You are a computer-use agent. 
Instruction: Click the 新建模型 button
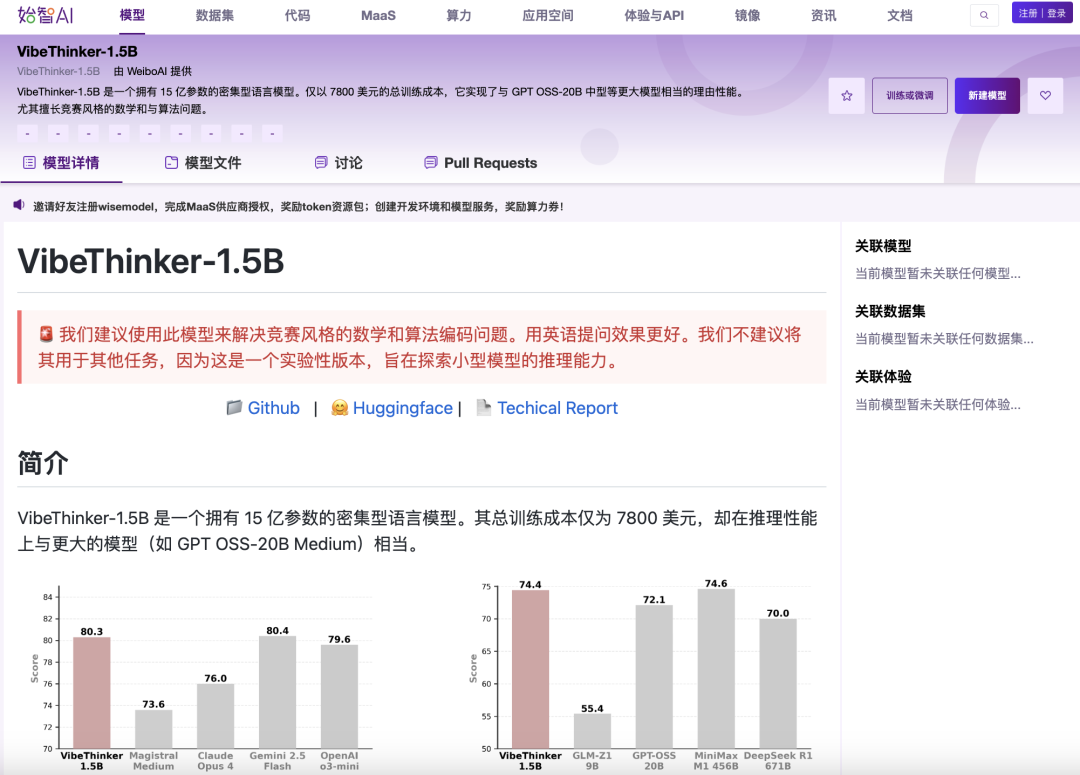[x=987, y=96]
